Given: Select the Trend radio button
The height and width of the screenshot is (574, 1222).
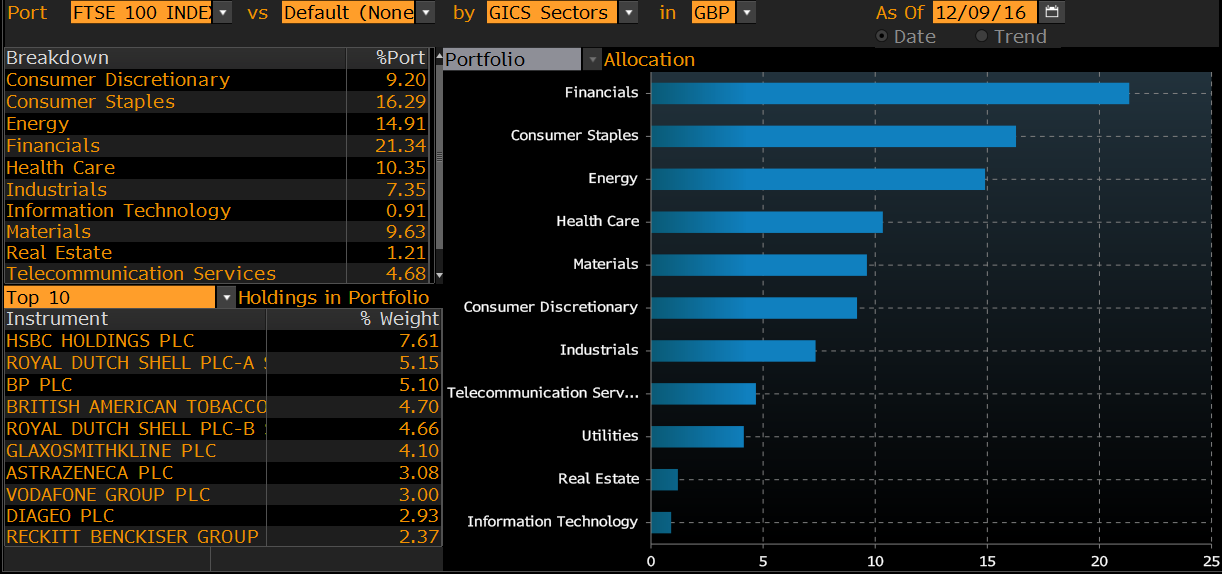Looking at the screenshot, I should [981, 36].
